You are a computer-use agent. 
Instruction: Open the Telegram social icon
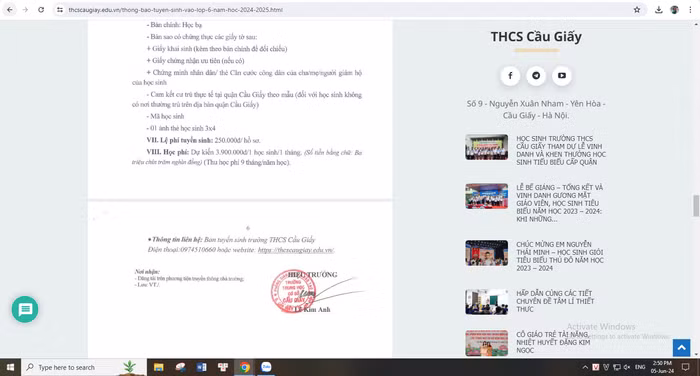(536, 75)
